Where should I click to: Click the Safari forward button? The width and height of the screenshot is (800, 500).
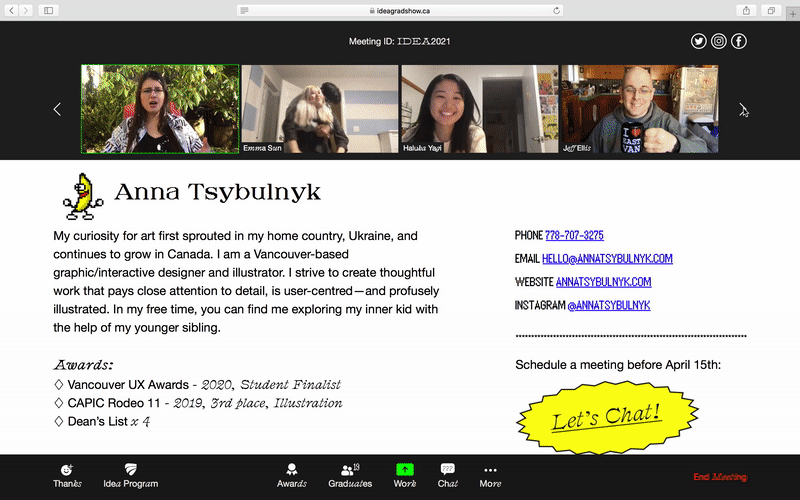pos(26,10)
